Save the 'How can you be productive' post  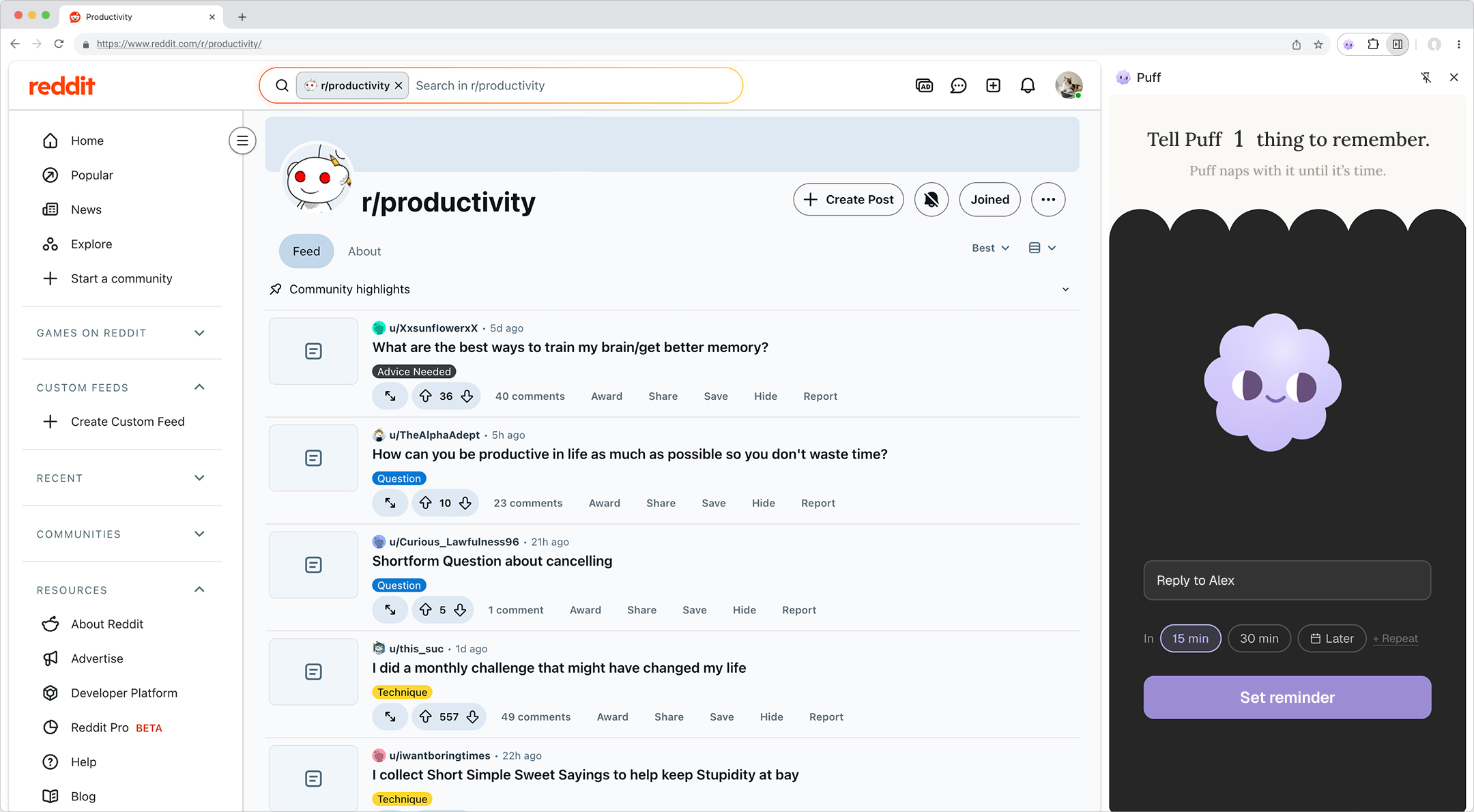pyautogui.click(x=714, y=504)
